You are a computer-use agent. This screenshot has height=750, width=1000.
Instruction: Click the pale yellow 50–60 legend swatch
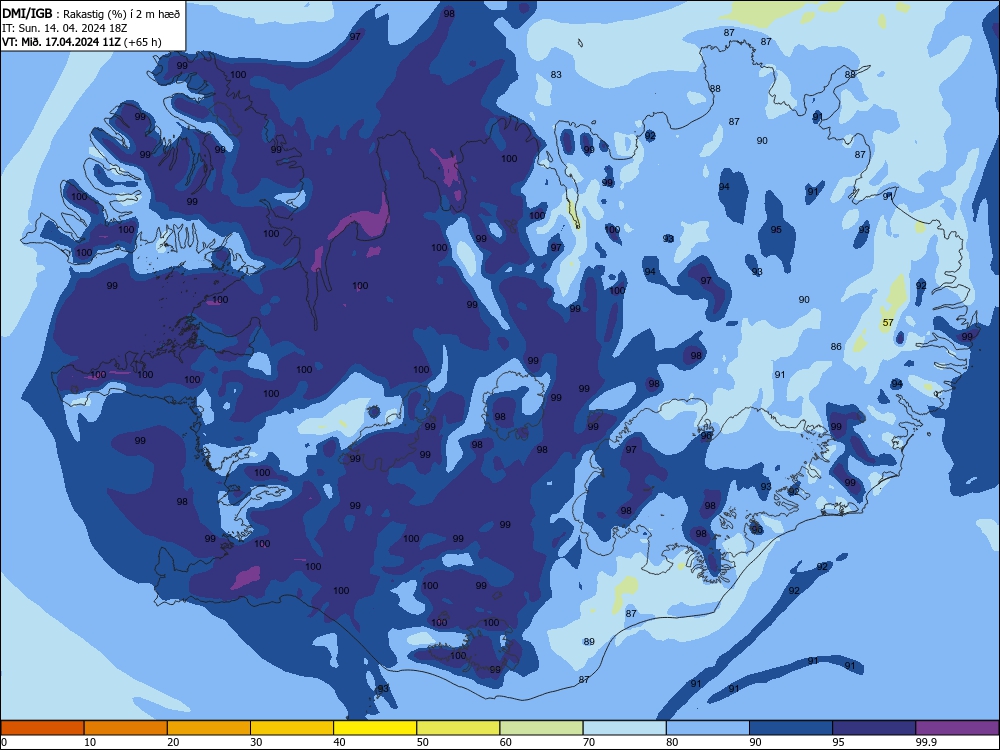tap(459, 728)
